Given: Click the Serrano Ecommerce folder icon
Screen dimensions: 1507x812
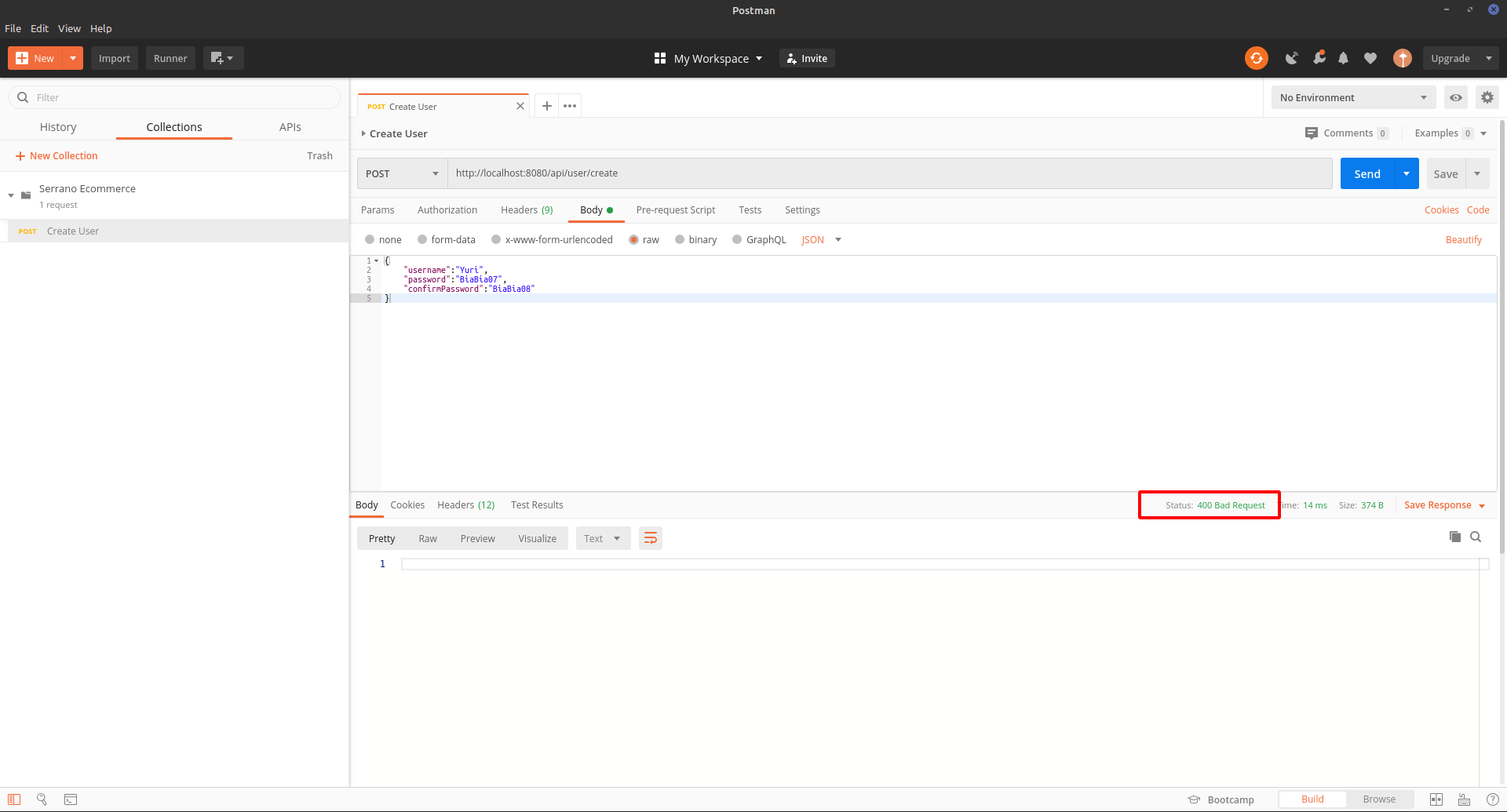Looking at the screenshot, I should pyautogui.click(x=26, y=195).
